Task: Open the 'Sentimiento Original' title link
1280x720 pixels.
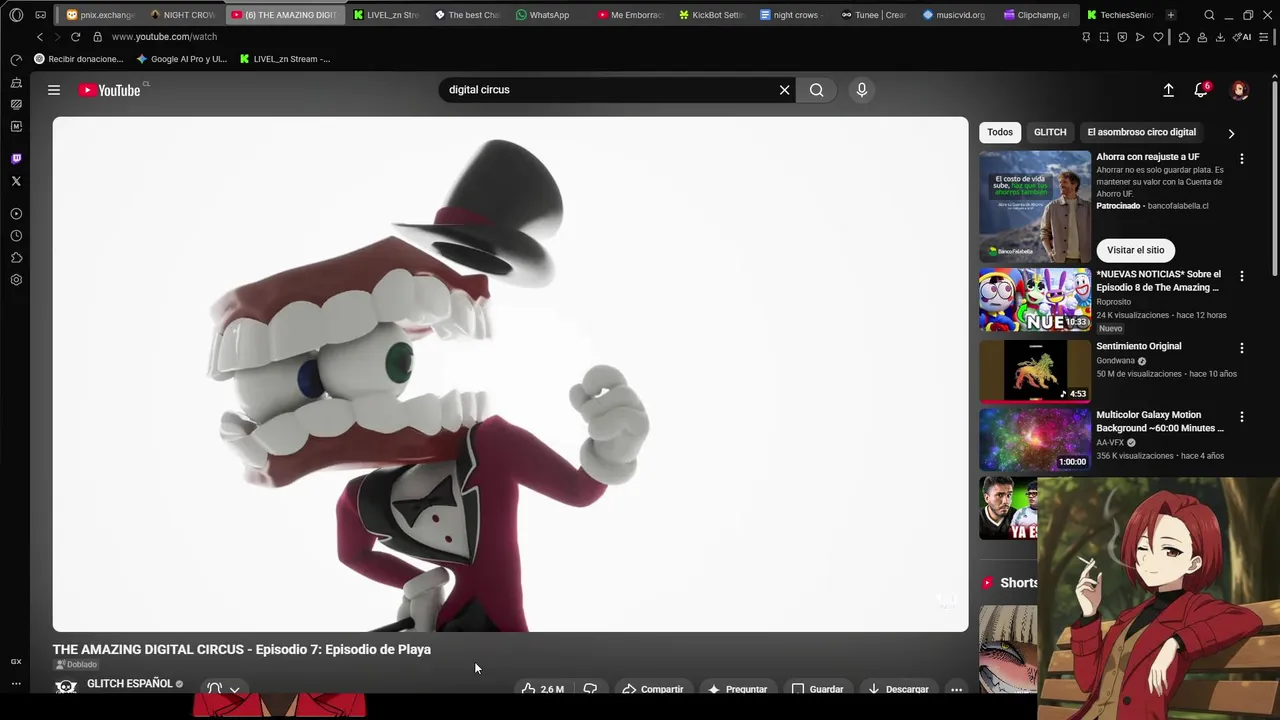Action: 1139,346
